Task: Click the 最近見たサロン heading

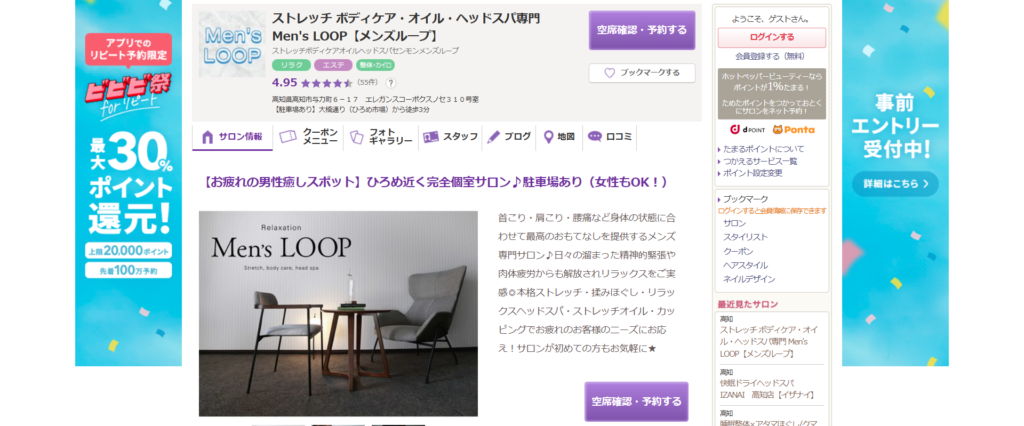Action: click(x=748, y=304)
